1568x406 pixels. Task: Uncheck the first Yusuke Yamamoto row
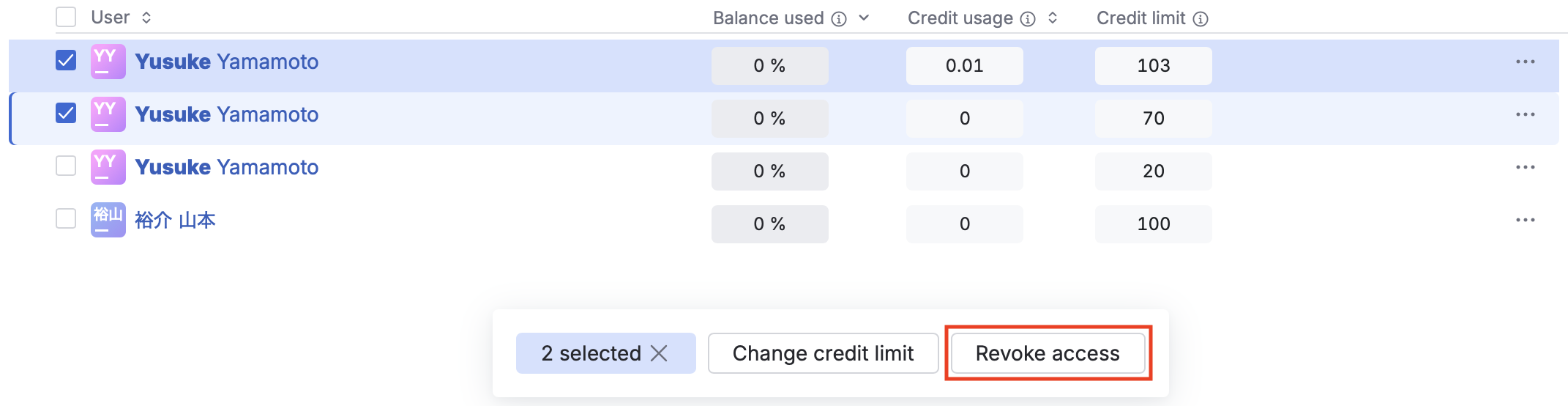[x=66, y=60]
